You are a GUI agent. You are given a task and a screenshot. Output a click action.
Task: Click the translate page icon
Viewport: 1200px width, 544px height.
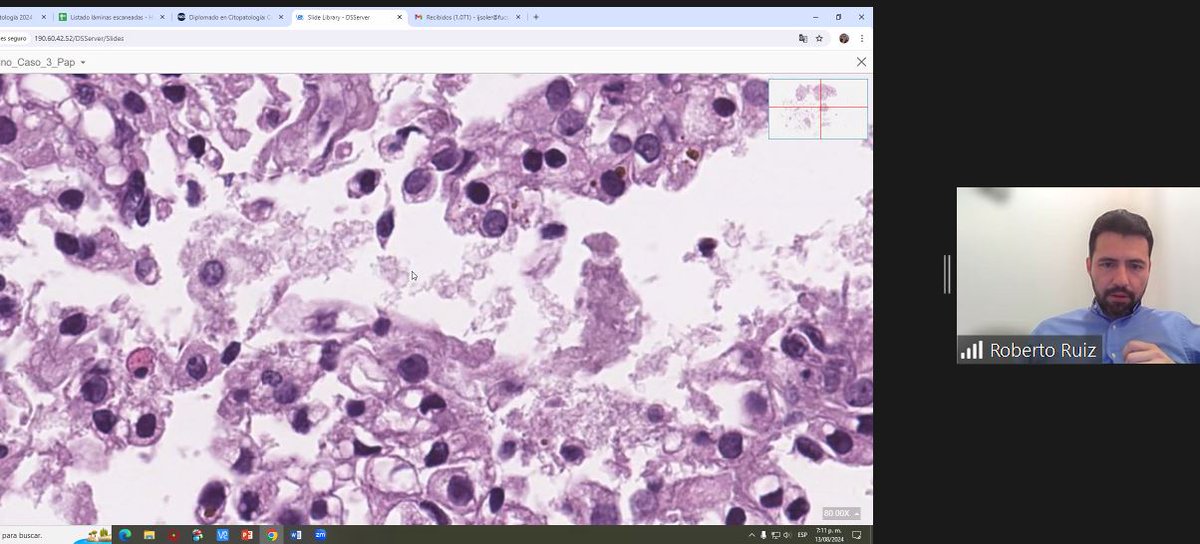803,38
